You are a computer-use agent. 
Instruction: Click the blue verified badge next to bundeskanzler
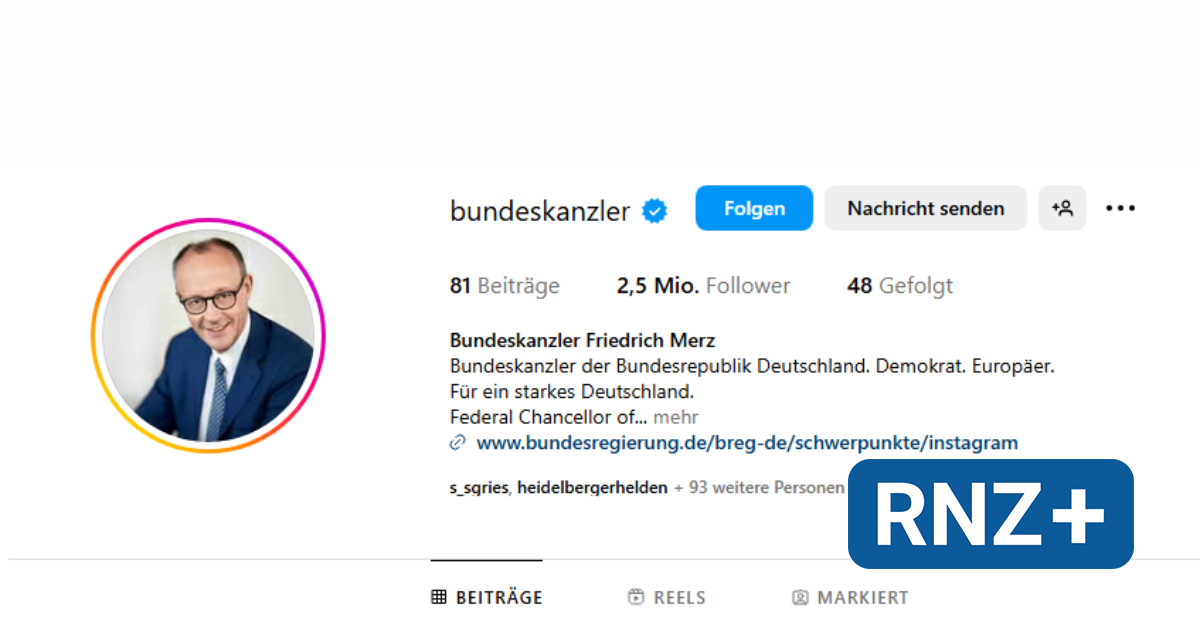[x=655, y=211]
